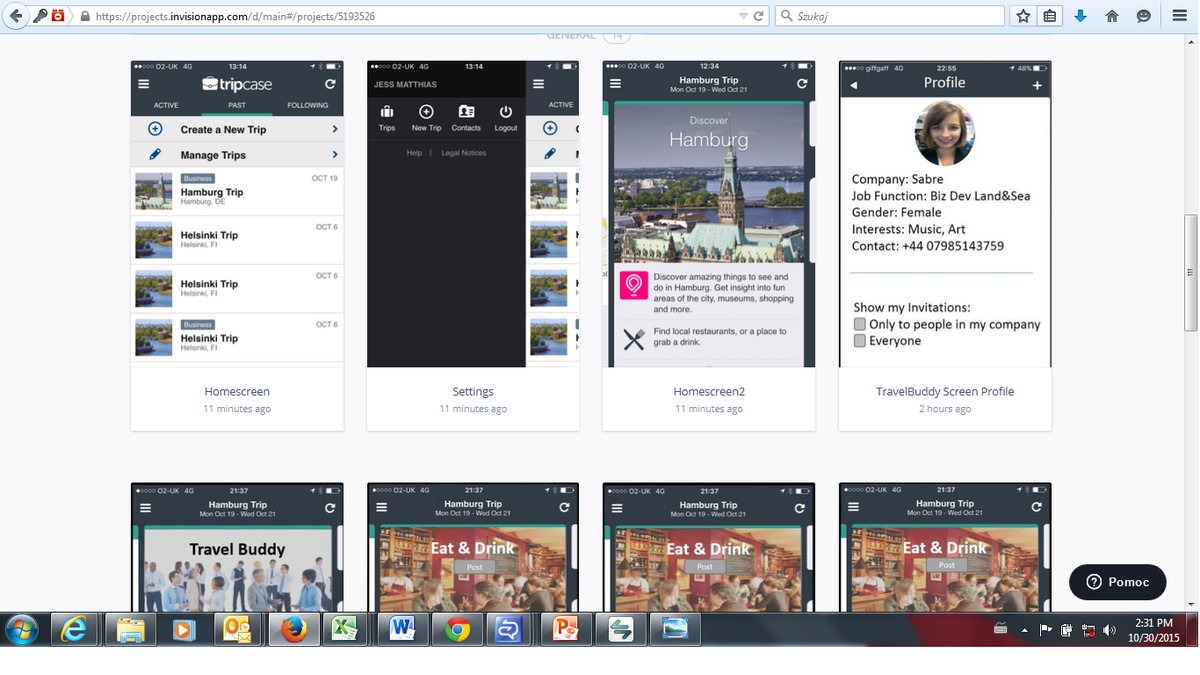
Task: Bookmark this page with the star icon
Action: (1023, 16)
